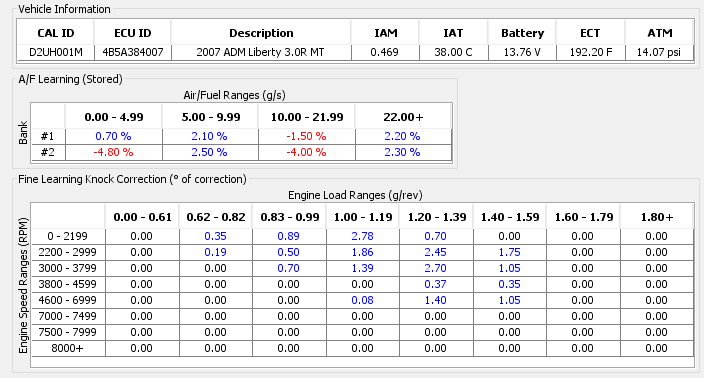
Task: Select knock correction value 0.50
Action: [x=290, y=252]
